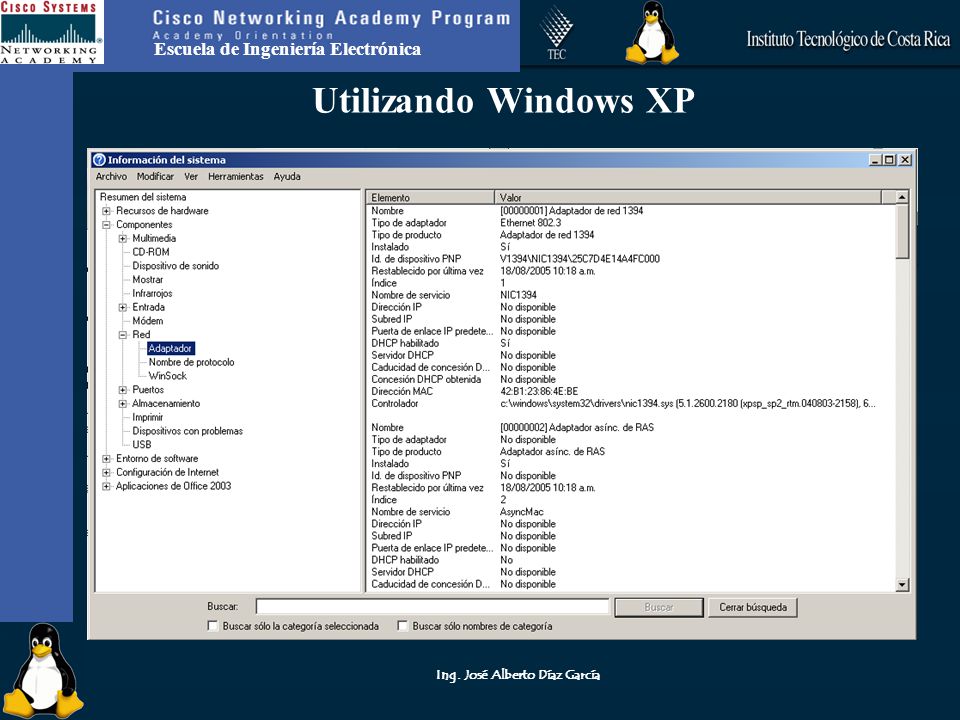Expand the Entrada node
This screenshot has height=720, width=960.
[123, 307]
